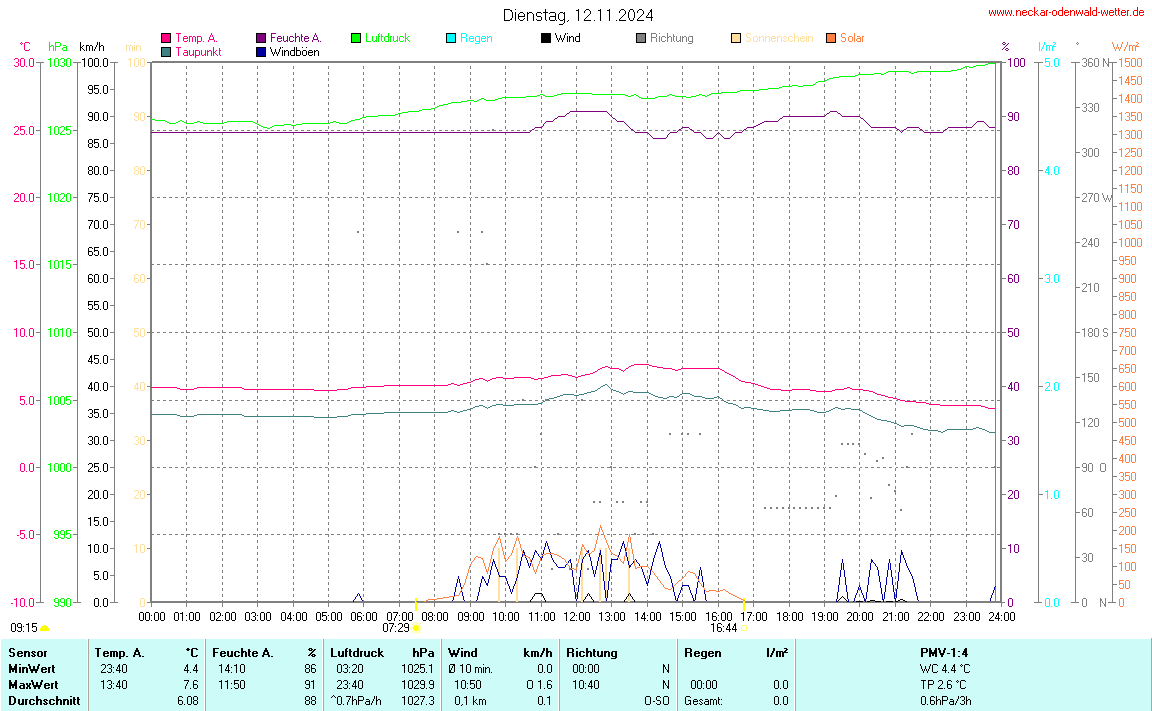Click the sunrise marker at 07:29
Viewport: 1152px width, 711px height.
click(416, 628)
